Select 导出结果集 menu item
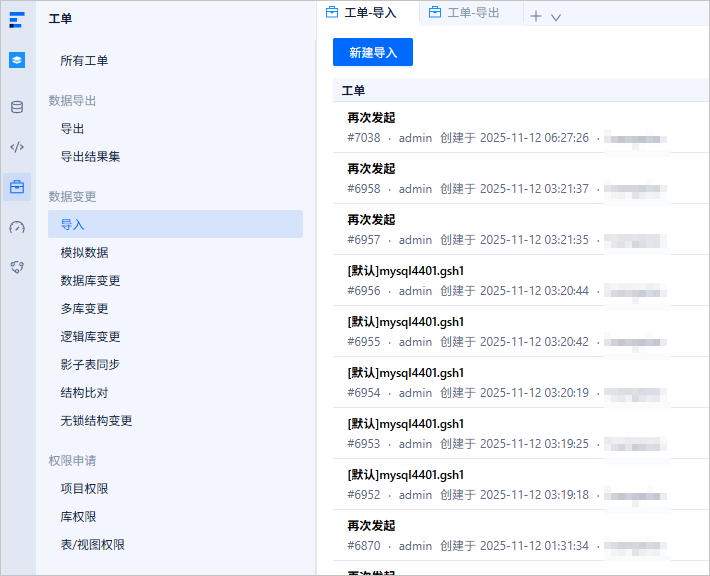The height and width of the screenshot is (576, 710). click(90, 157)
